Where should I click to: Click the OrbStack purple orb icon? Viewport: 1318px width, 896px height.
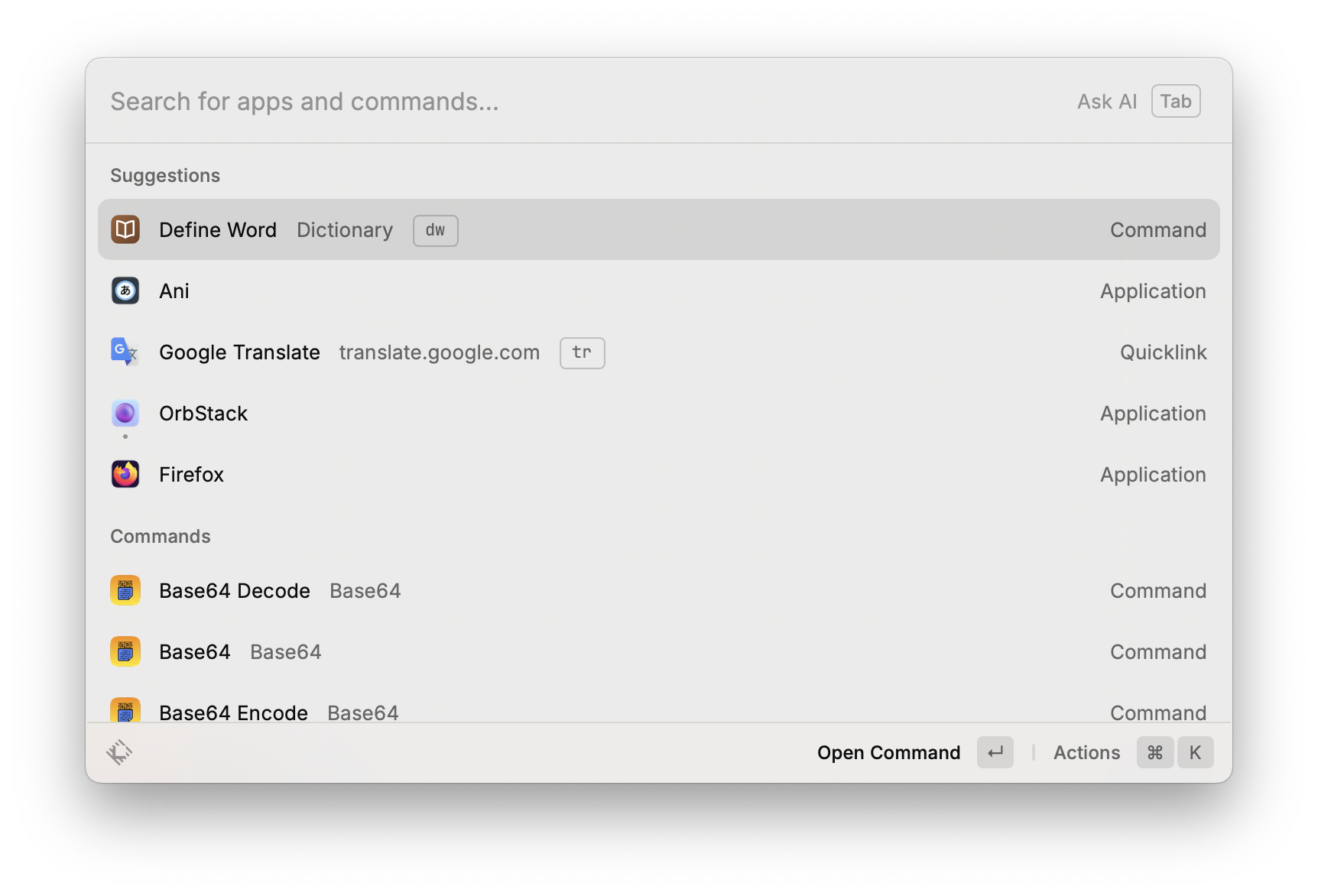125,413
